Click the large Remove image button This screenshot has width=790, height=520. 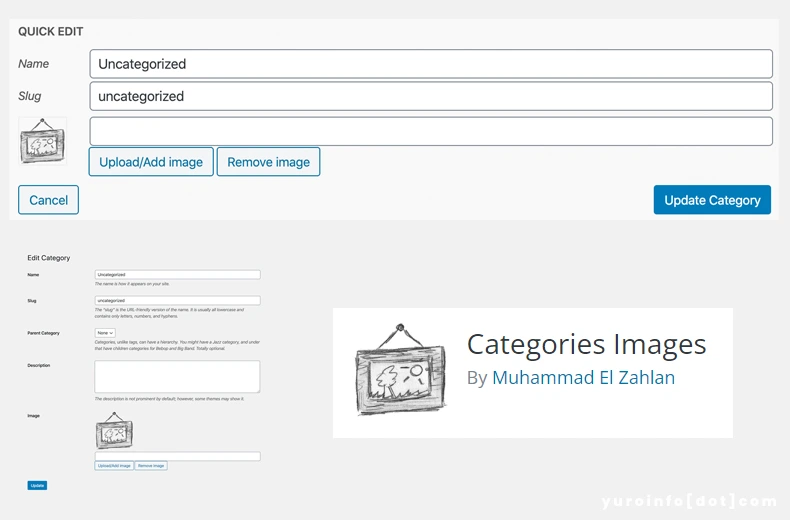(269, 162)
